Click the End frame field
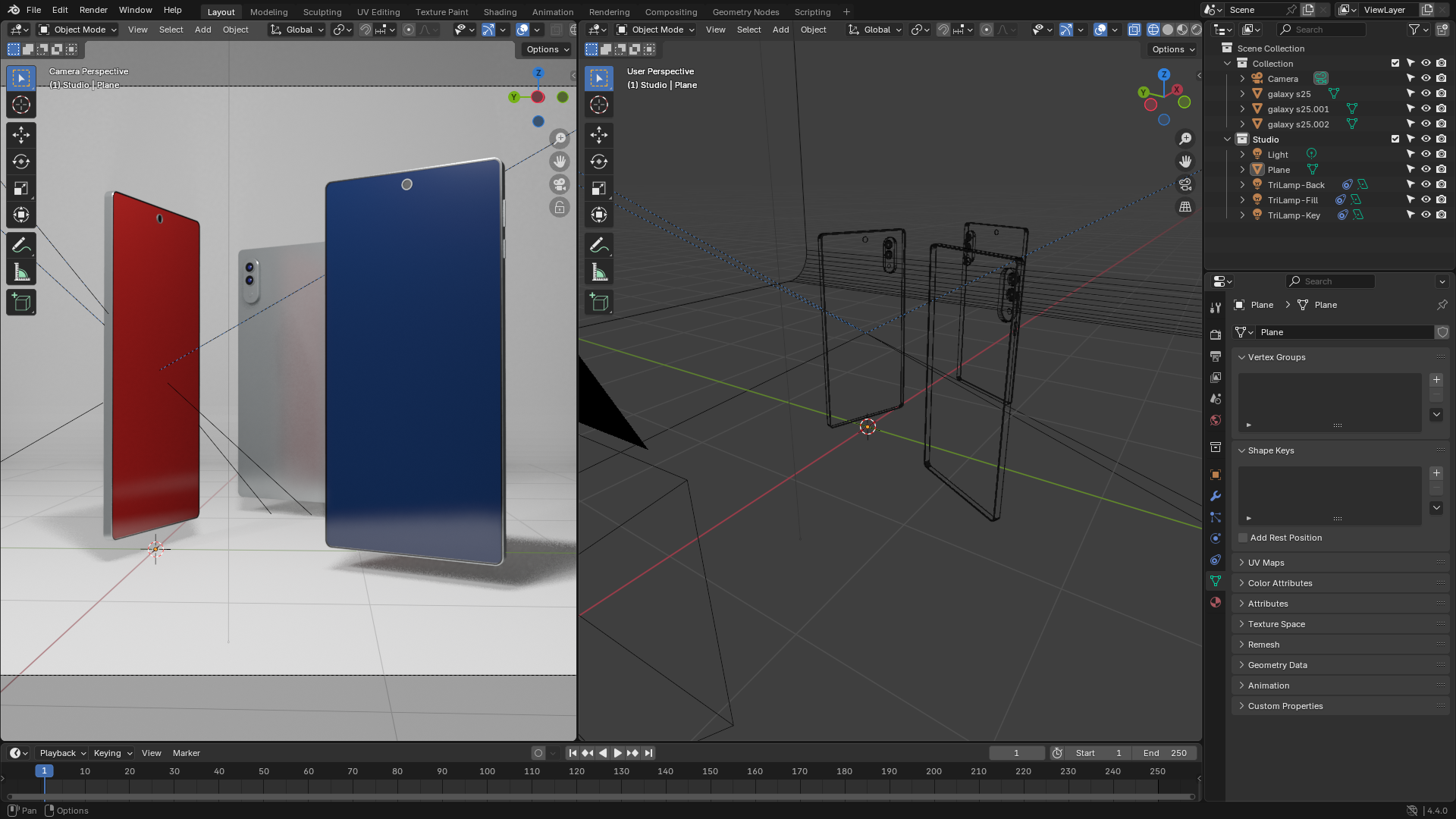 [1166, 753]
